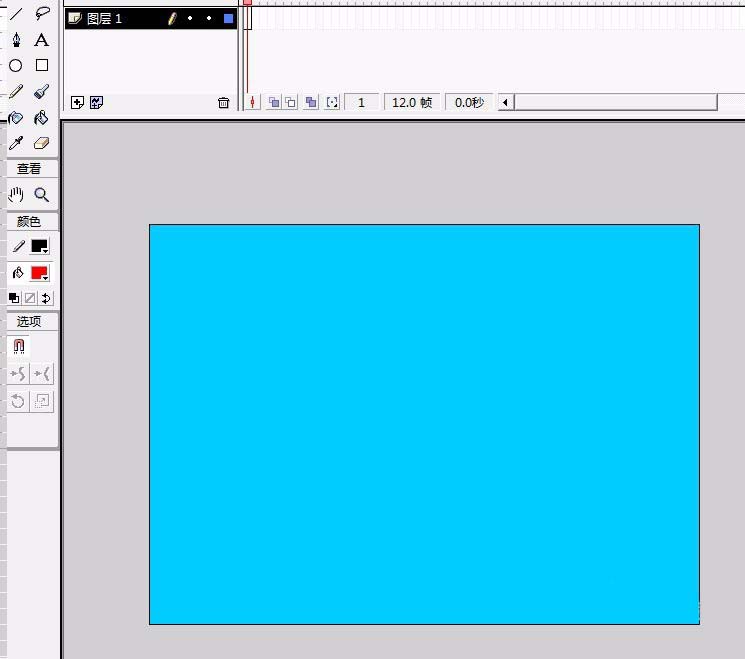Image resolution: width=745 pixels, height=659 pixels.
Task: Select the Eraser tool
Action: click(x=42, y=143)
